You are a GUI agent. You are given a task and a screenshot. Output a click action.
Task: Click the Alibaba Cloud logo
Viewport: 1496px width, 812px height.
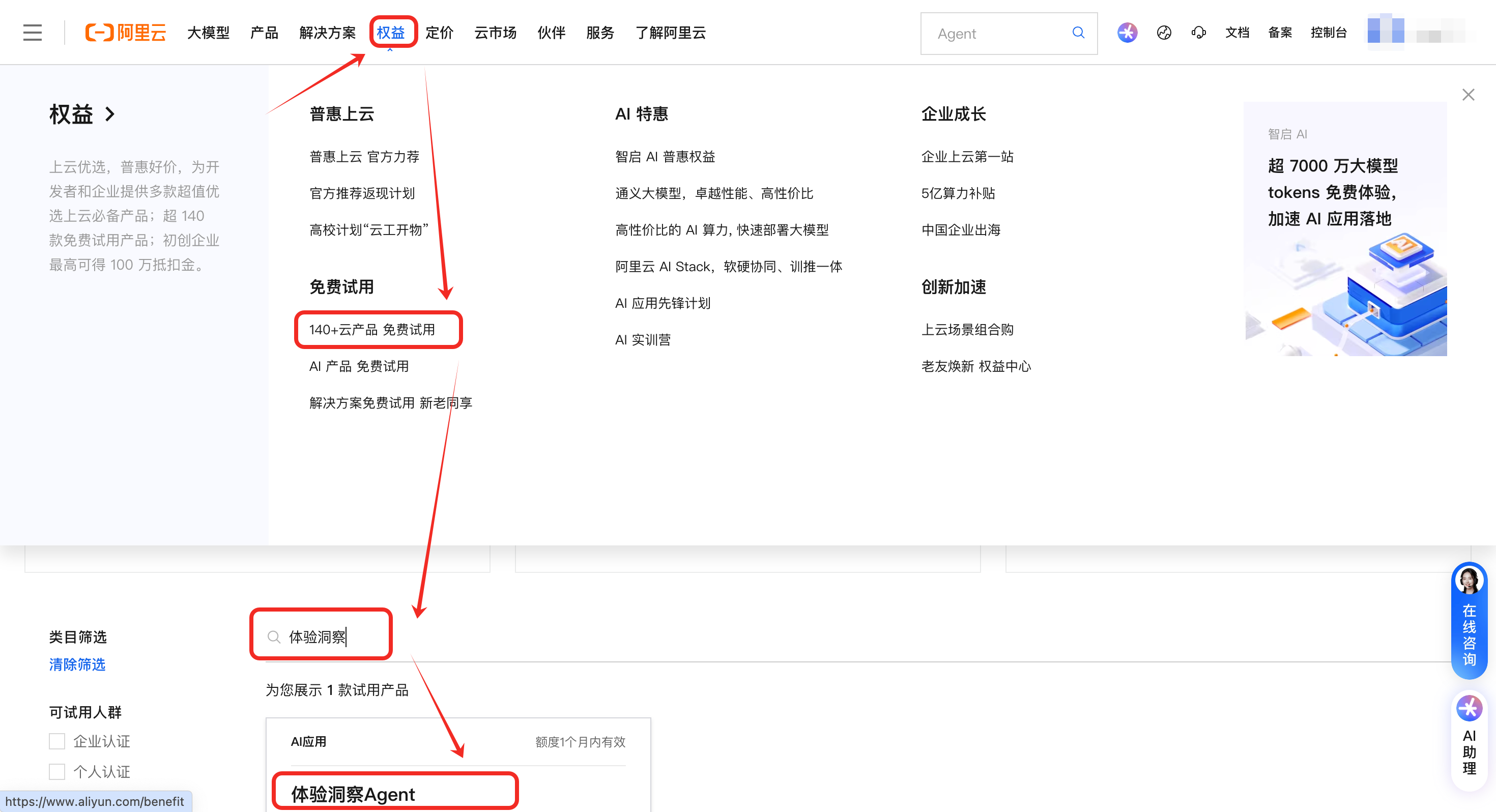pyautogui.click(x=126, y=33)
